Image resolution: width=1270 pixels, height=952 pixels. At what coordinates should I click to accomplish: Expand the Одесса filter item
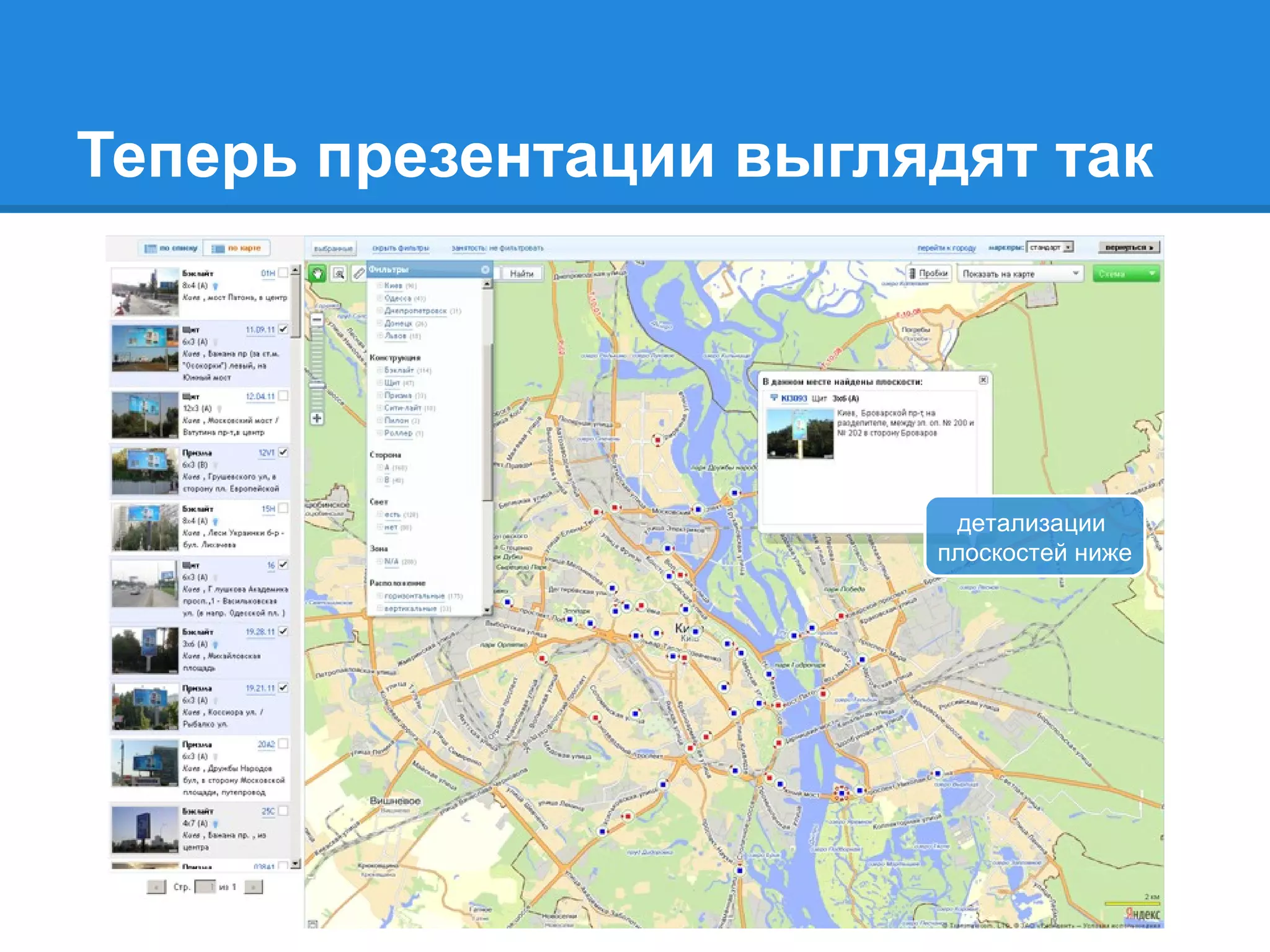380,298
